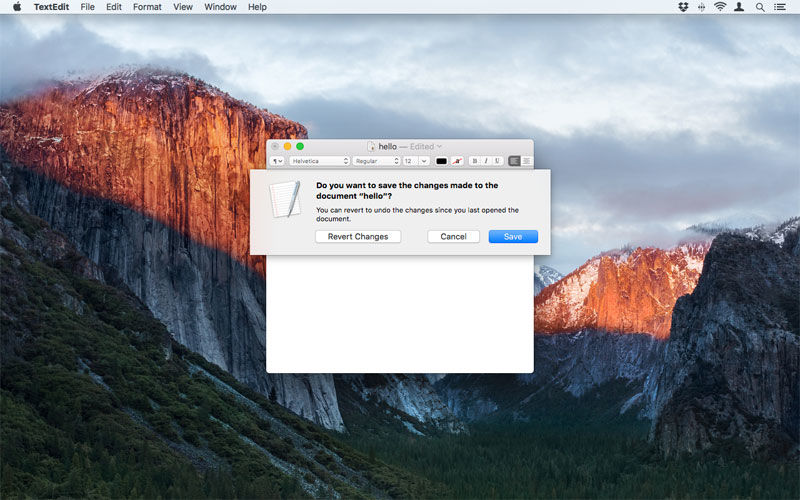Open the Format menu
800x500 pixels.
[x=147, y=7]
